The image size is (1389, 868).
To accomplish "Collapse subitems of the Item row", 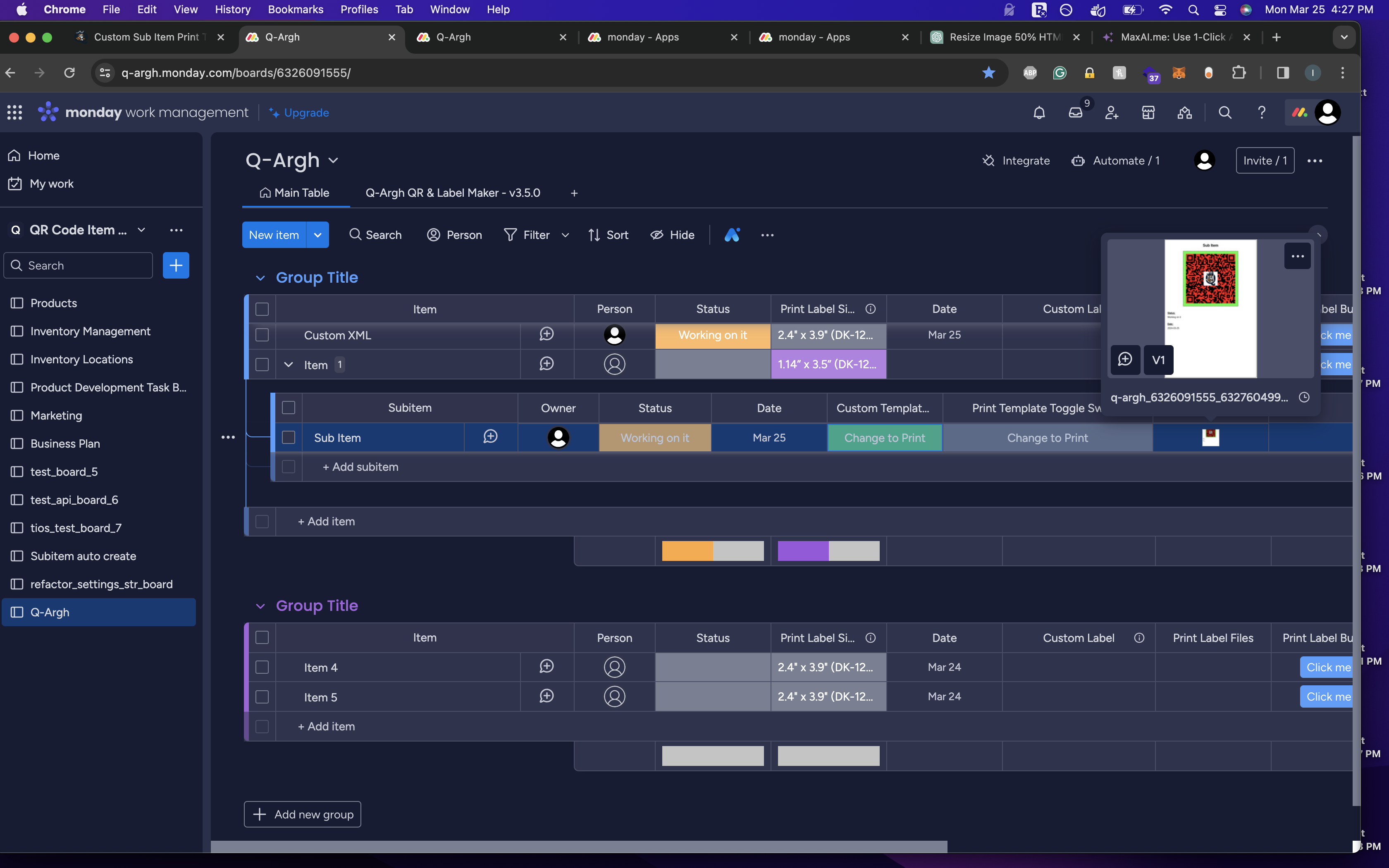I will (x=289, y=365).
